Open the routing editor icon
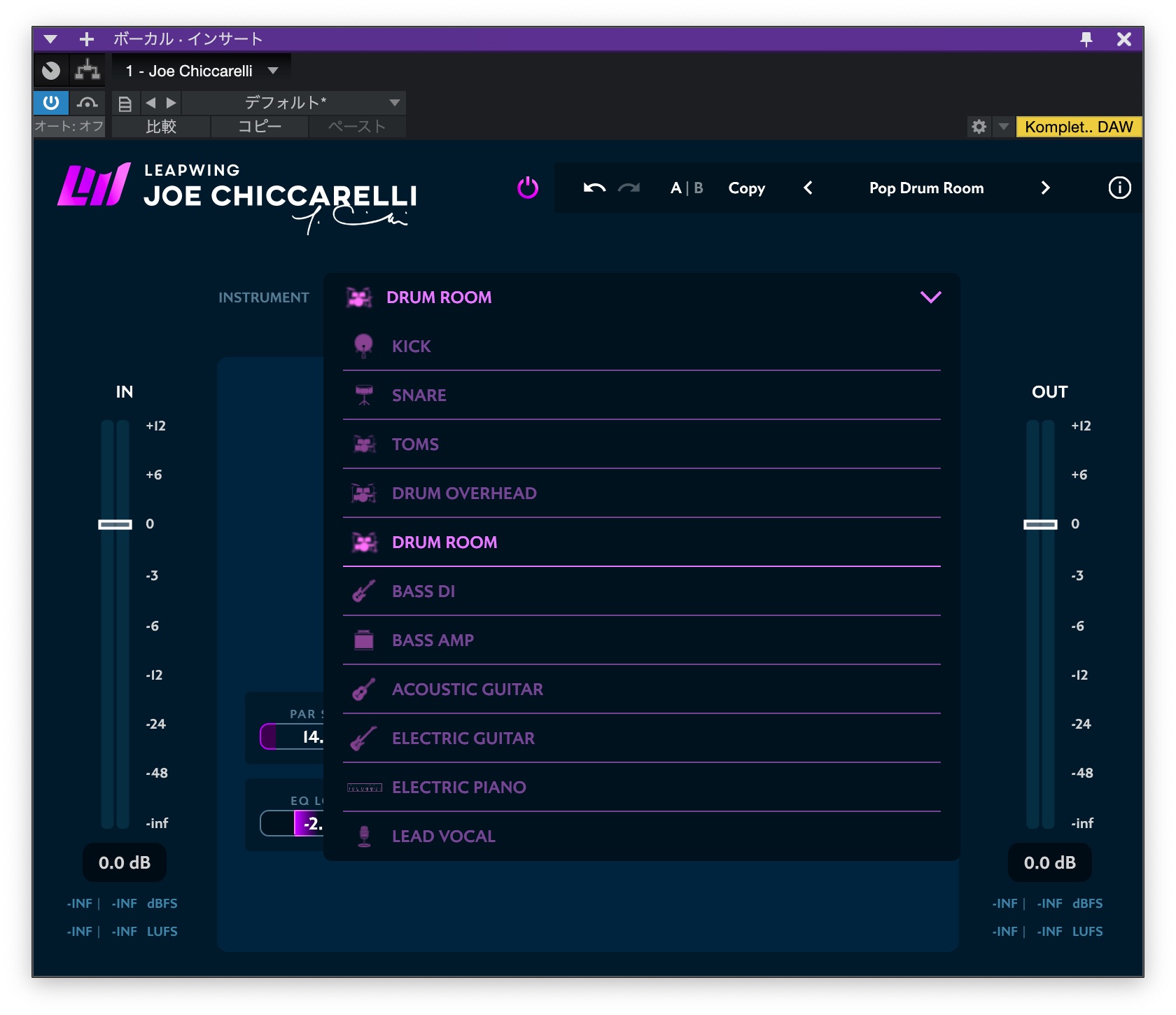 (x=87, y=70)
